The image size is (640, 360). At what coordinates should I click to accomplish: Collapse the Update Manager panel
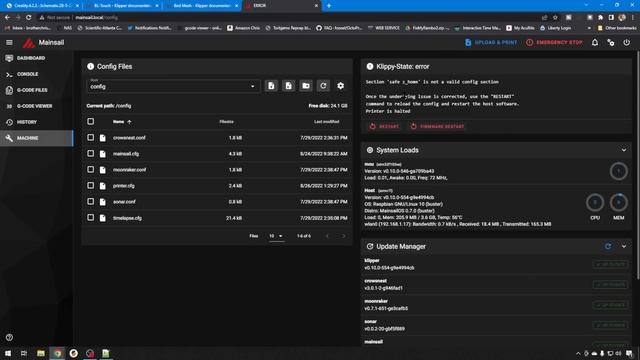624,247
